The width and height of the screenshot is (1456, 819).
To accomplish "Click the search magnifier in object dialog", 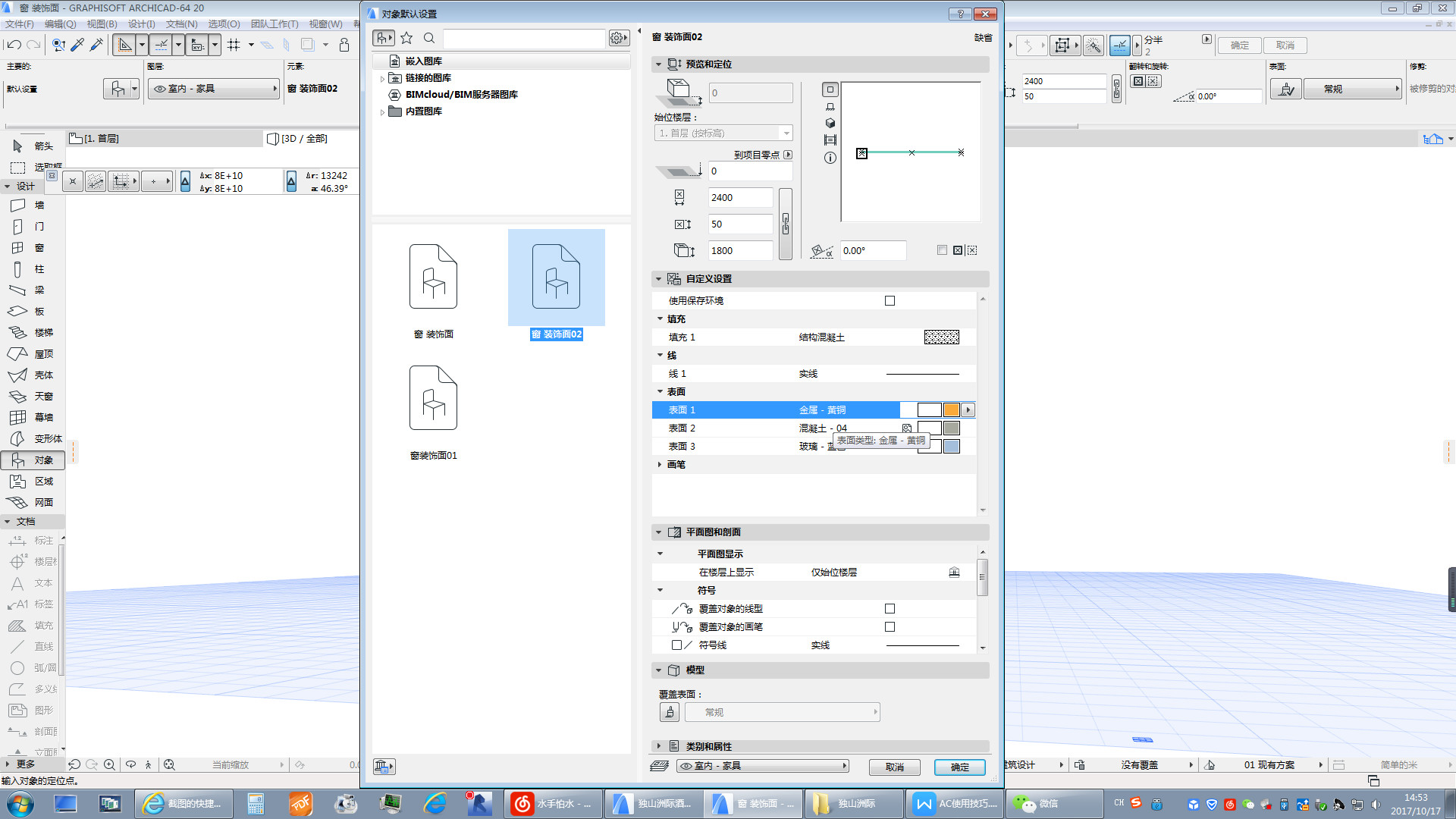I will pos(429,38).
